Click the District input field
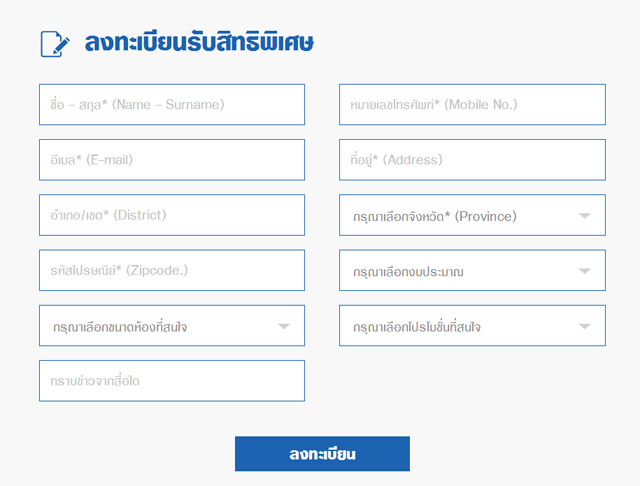640x486 pixels. (172, 215)
